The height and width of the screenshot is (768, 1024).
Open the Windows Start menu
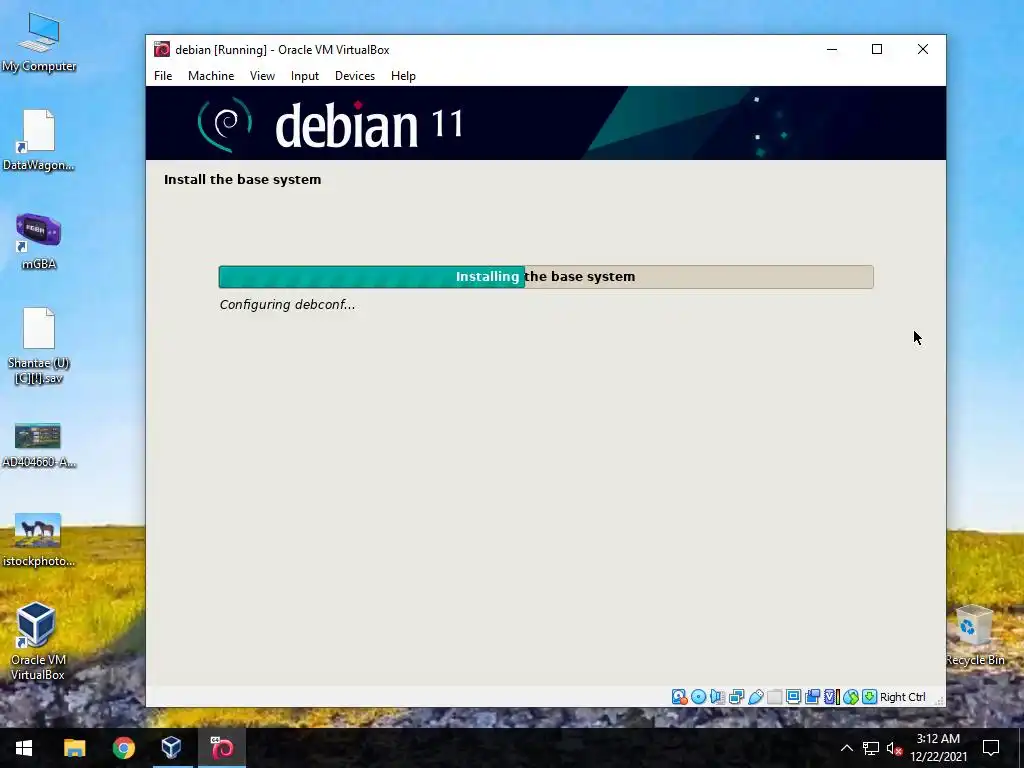24,748
